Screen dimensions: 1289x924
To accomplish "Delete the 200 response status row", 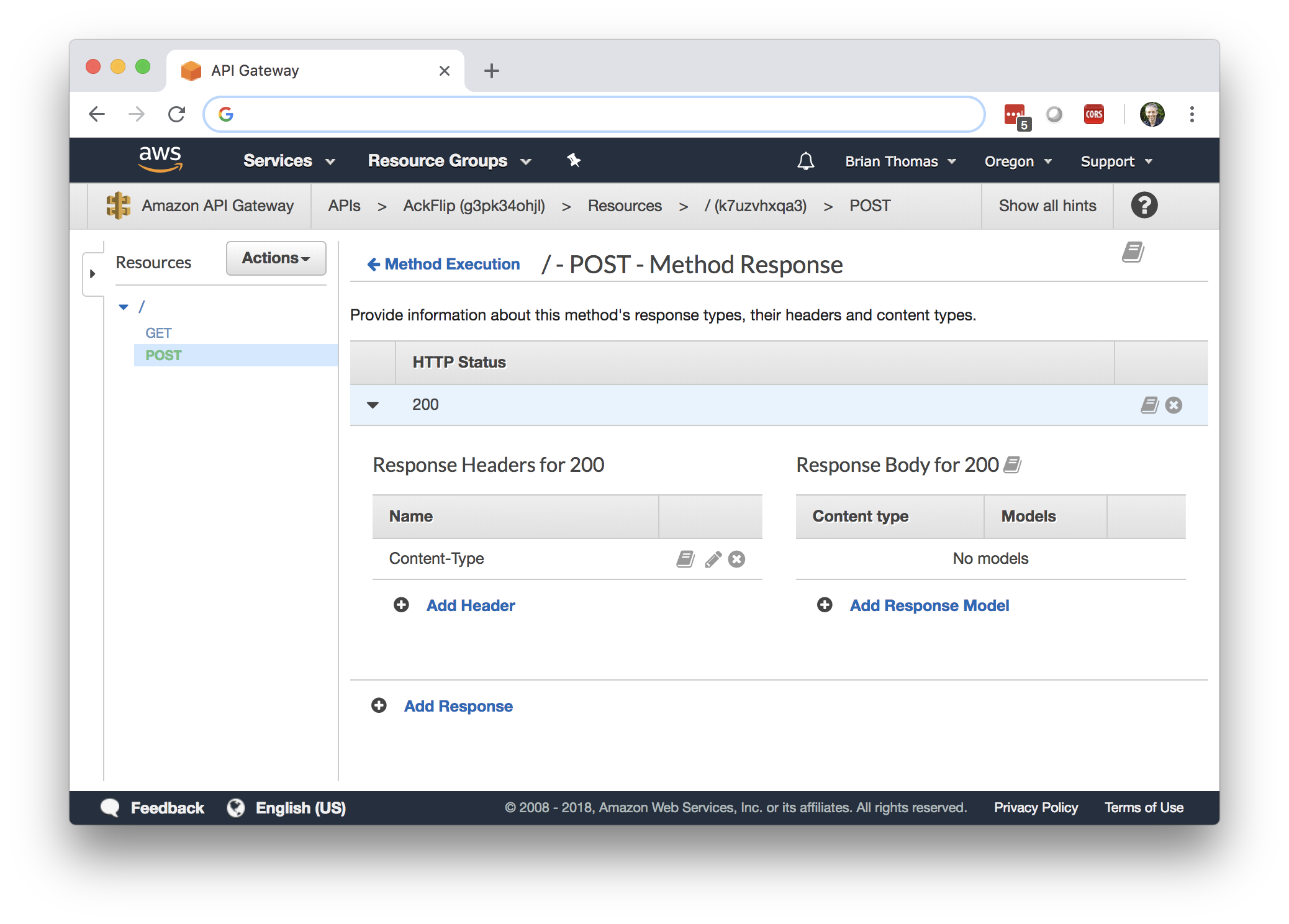I will pyautogui.click(x=1174, y=405).
